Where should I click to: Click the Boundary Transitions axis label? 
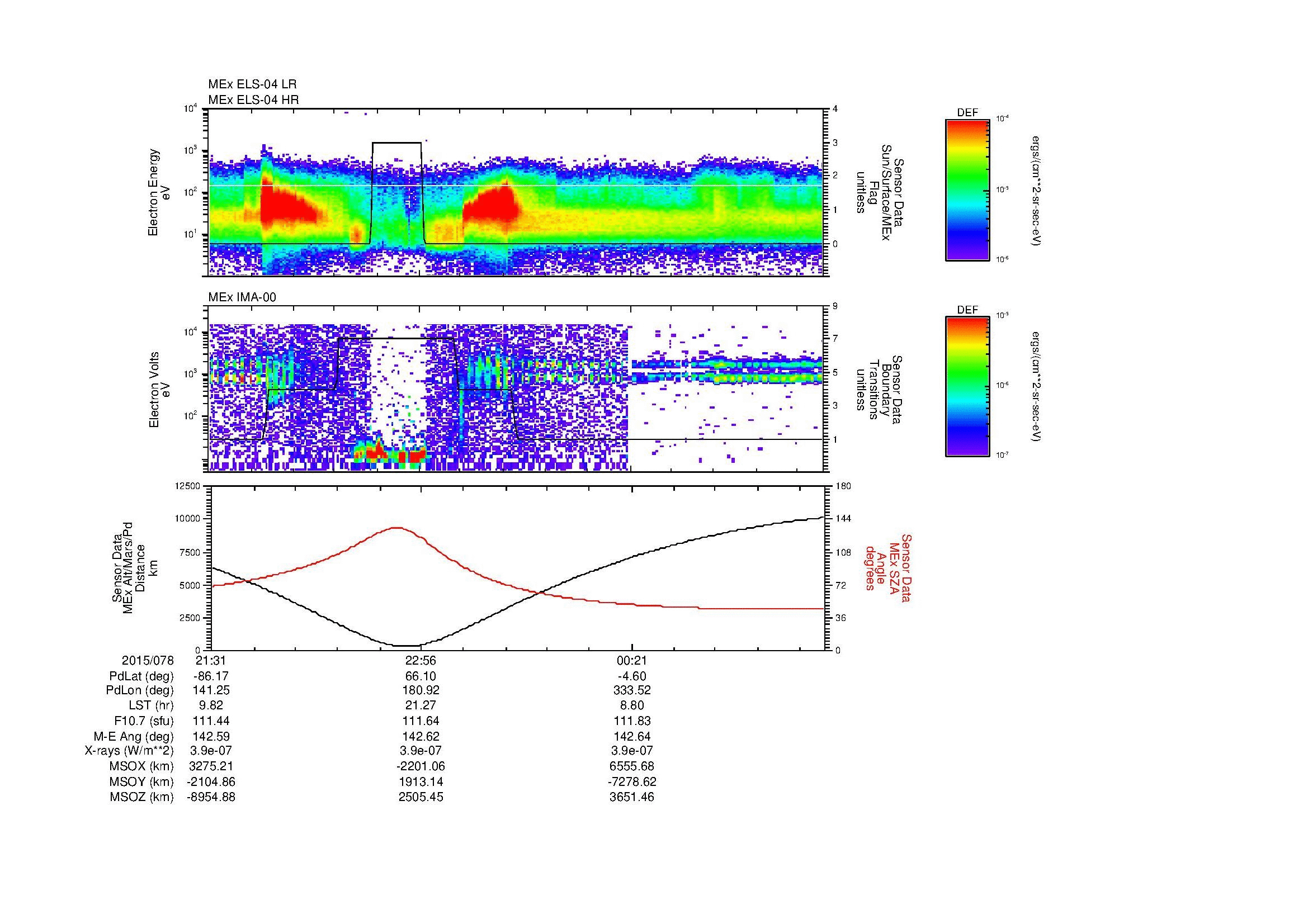point(879,390)
